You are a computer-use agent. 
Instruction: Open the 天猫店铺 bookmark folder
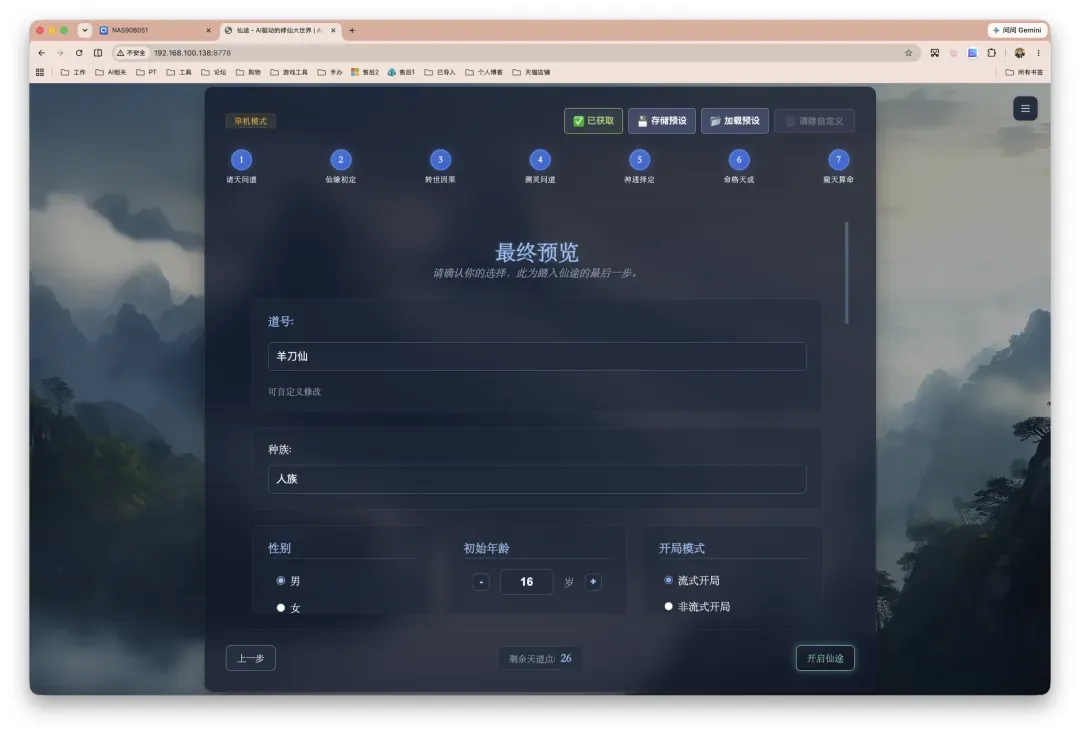531,72
